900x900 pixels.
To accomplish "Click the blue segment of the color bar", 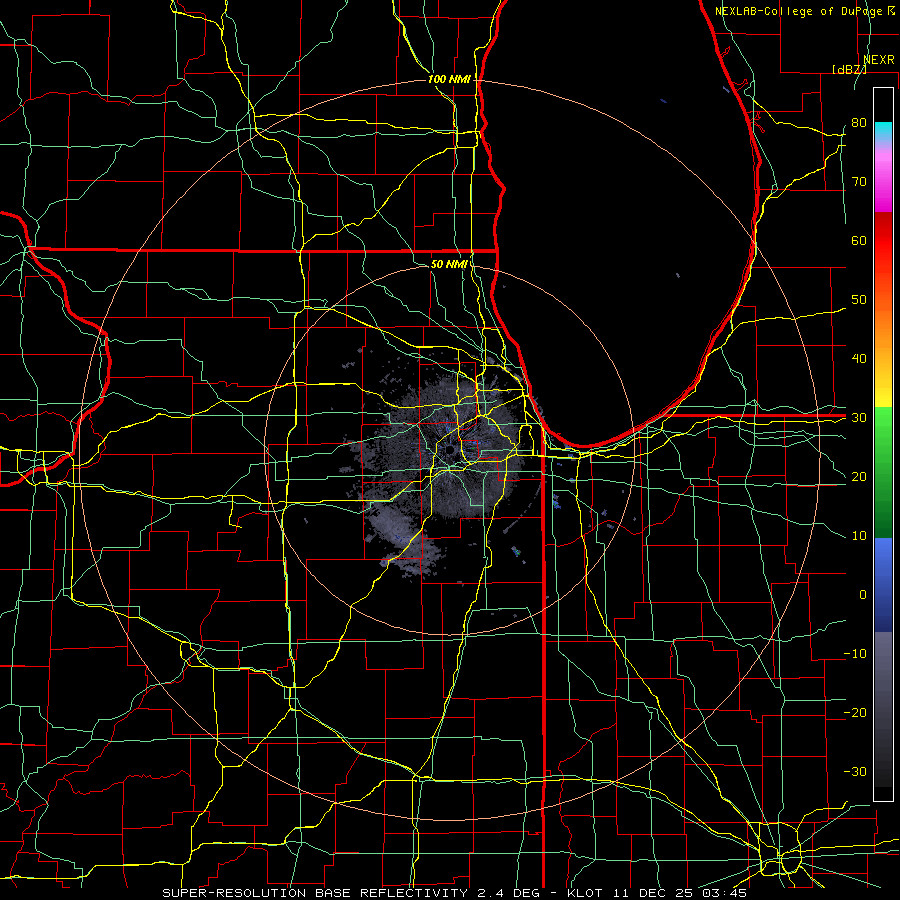I will coord(883,584).
